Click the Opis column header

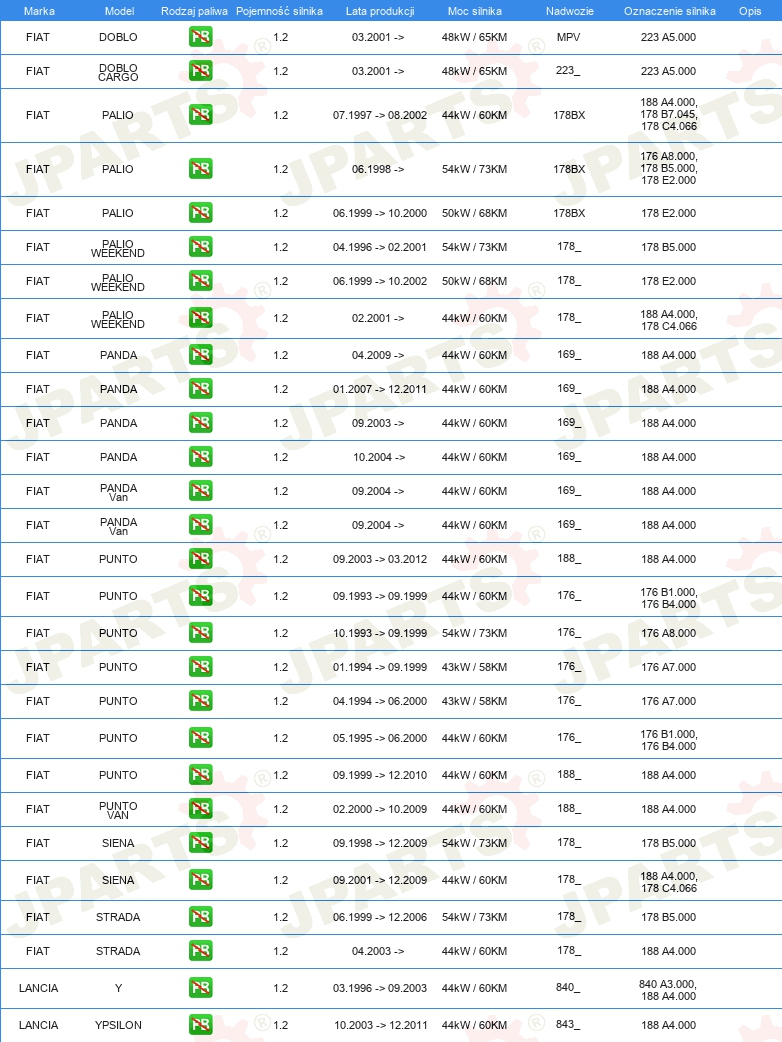pyautogui.click(x=750, y=11)
